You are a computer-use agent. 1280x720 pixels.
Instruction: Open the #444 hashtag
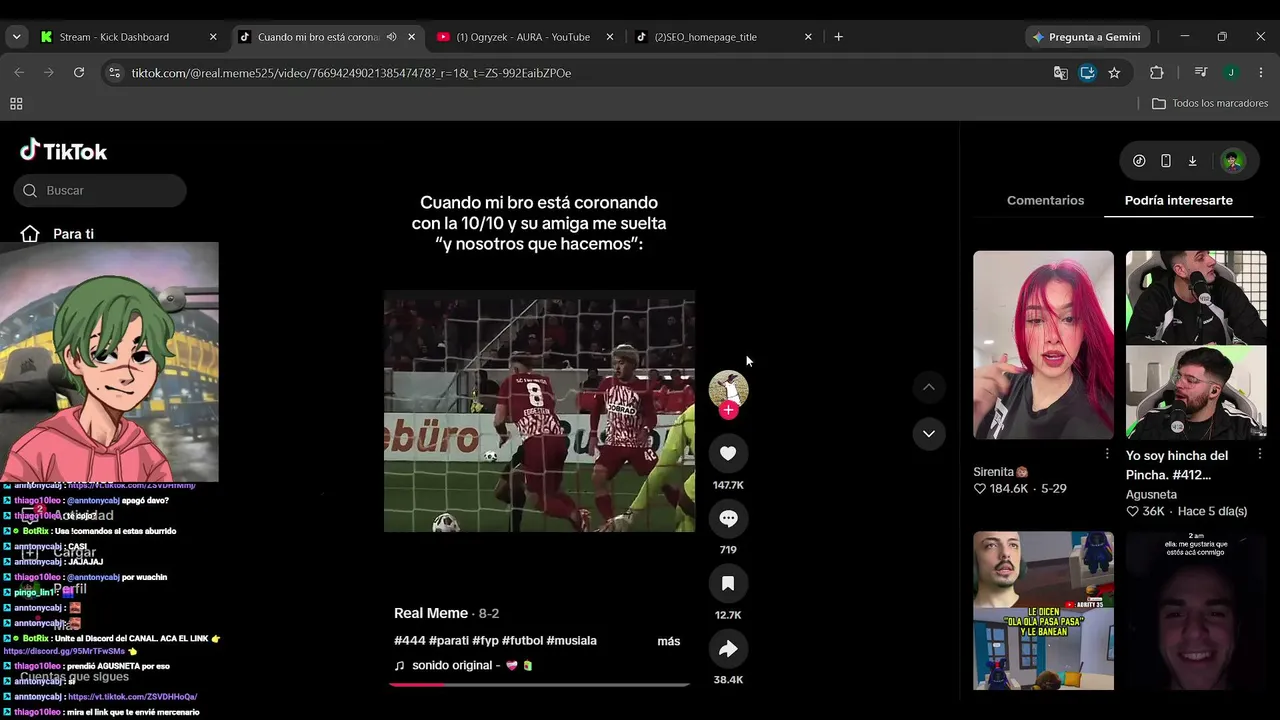(410, 641)
